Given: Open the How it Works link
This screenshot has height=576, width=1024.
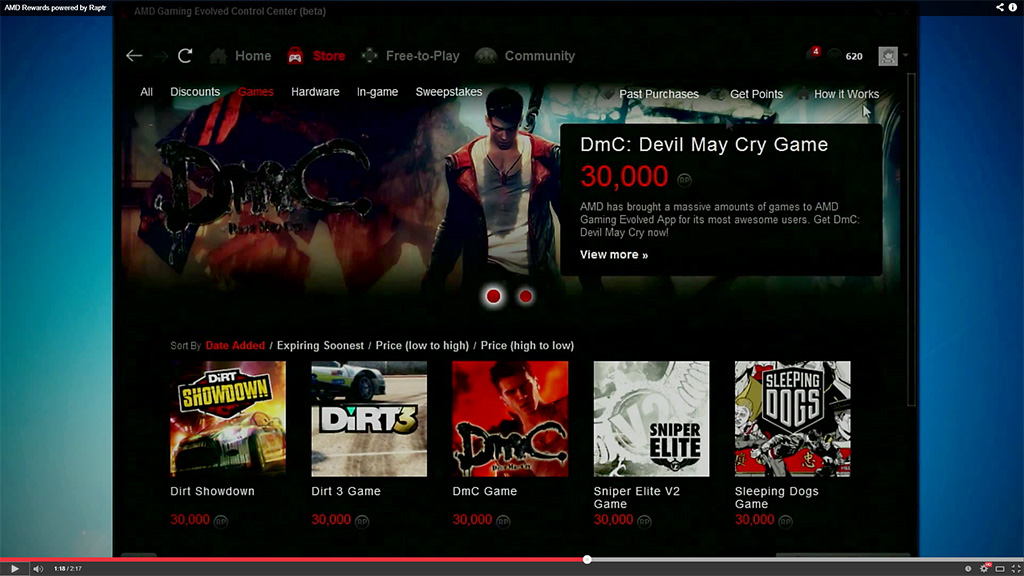Looking at the screenshot, I should tap(846, 94).
